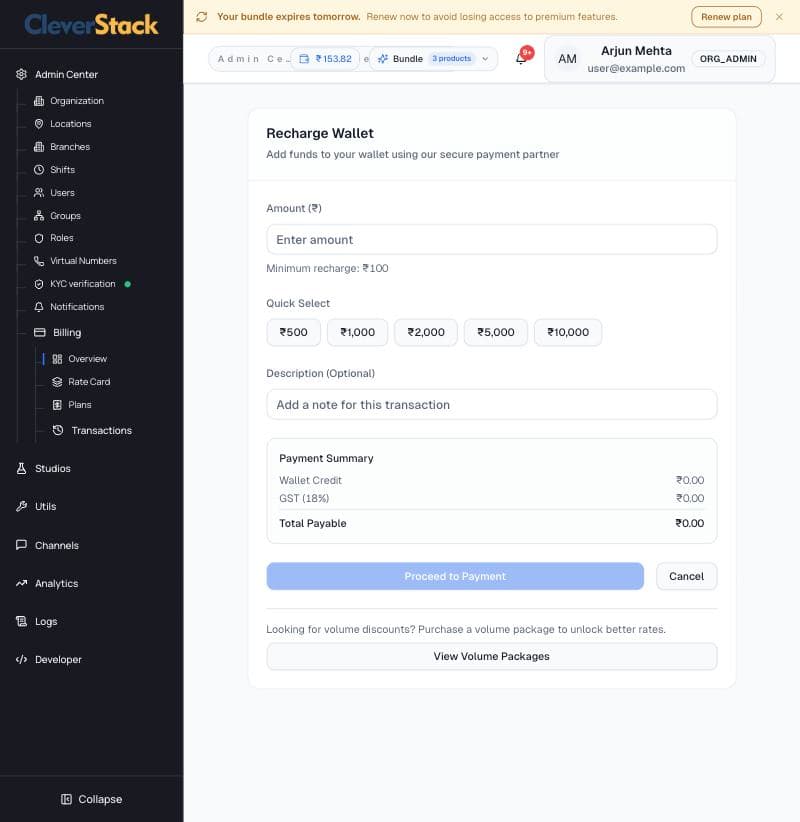Collapse the sidebar

[x=92, y=799]
